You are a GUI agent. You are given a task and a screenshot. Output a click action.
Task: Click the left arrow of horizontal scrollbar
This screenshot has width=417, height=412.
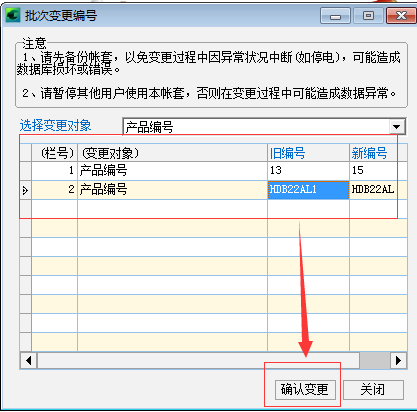pos(29,360)
